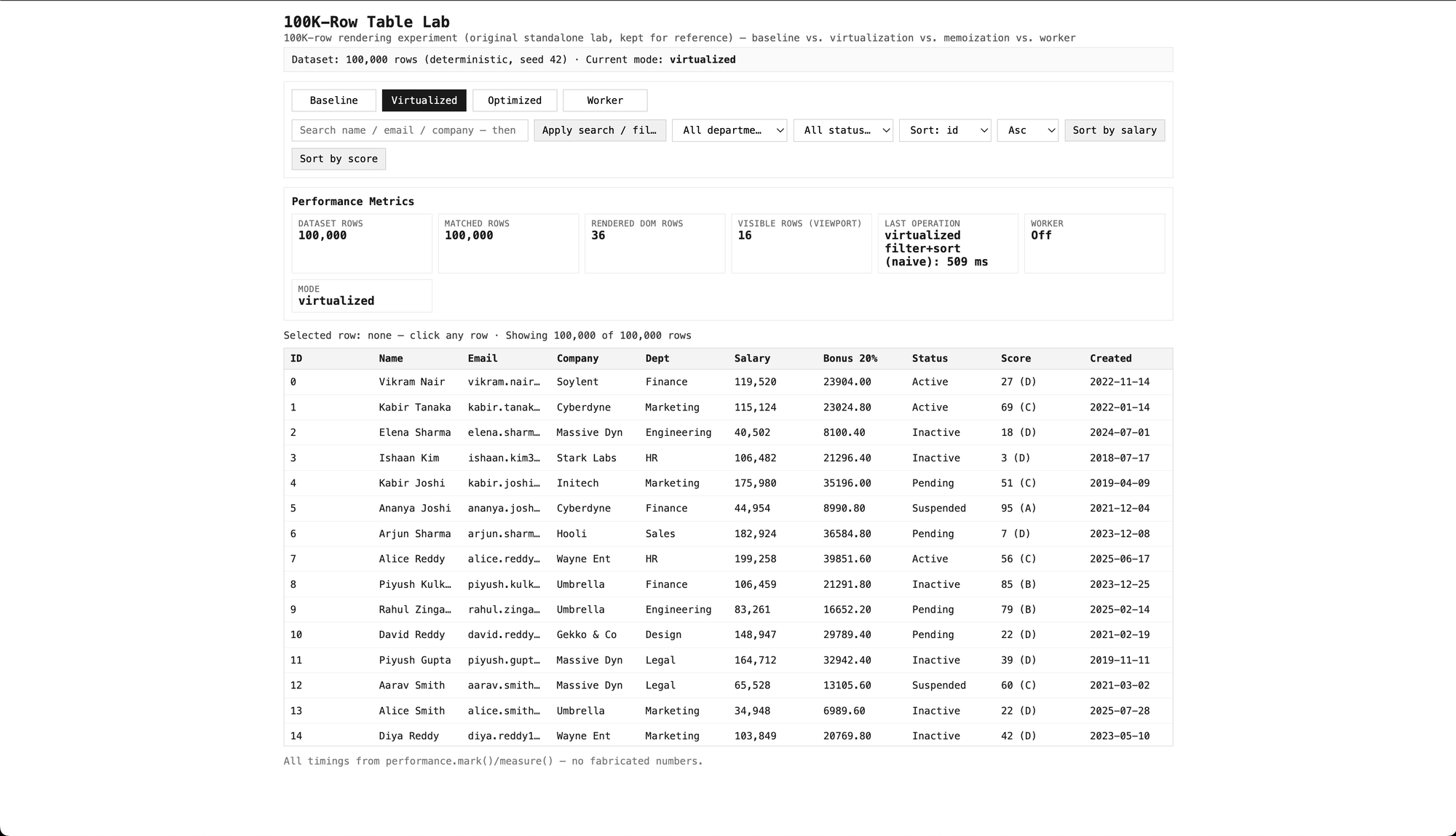1456x836 pixels.
Task: Click Apply search / filter button
Action: (600, 130)
